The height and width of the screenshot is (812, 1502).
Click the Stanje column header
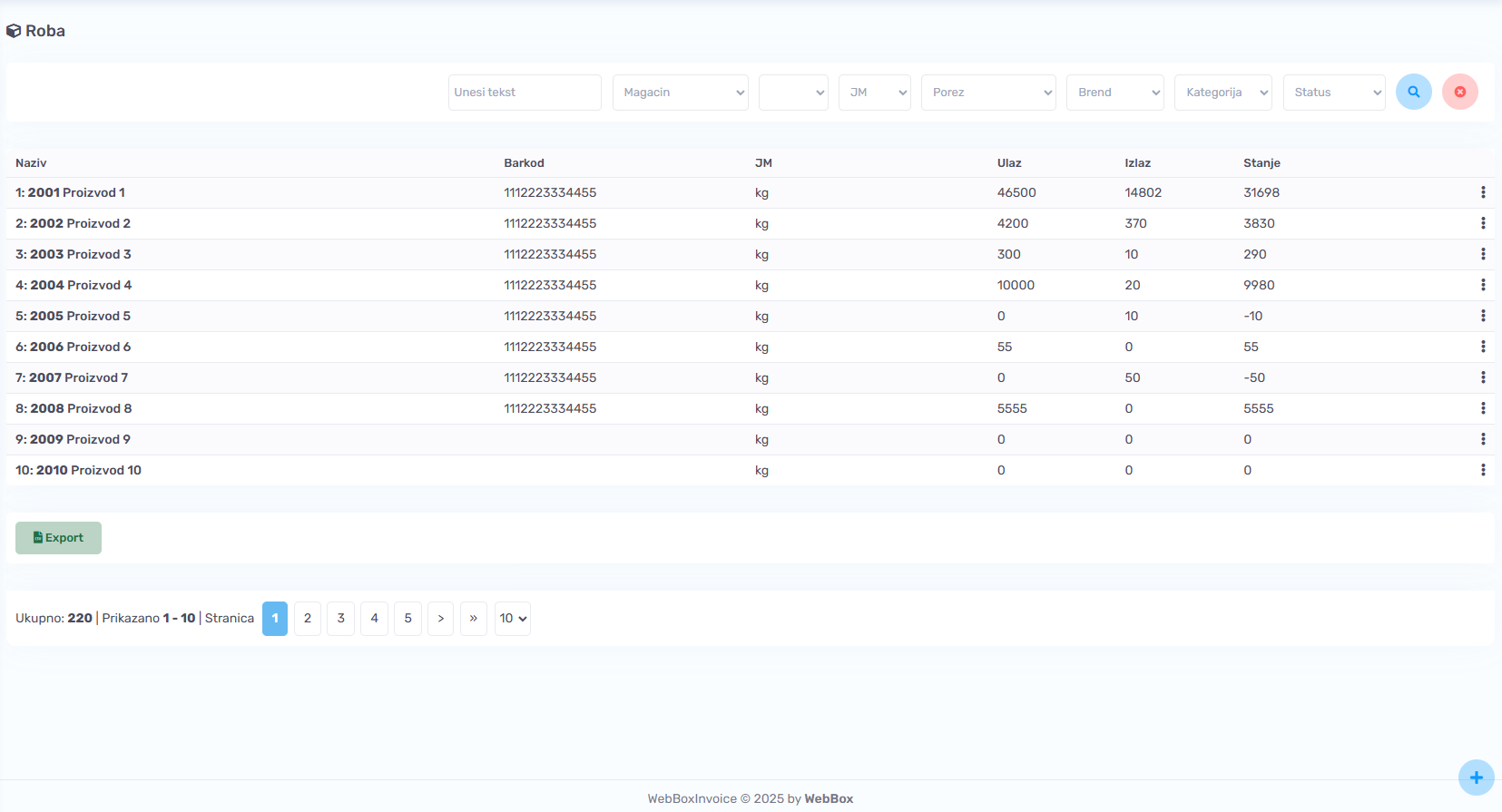point(1261,163)
